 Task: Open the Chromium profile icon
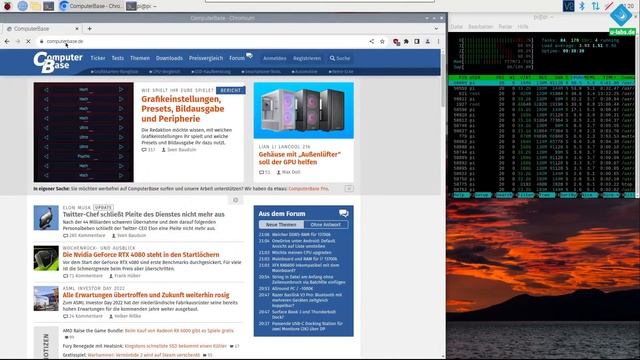[x=427, y=41]
